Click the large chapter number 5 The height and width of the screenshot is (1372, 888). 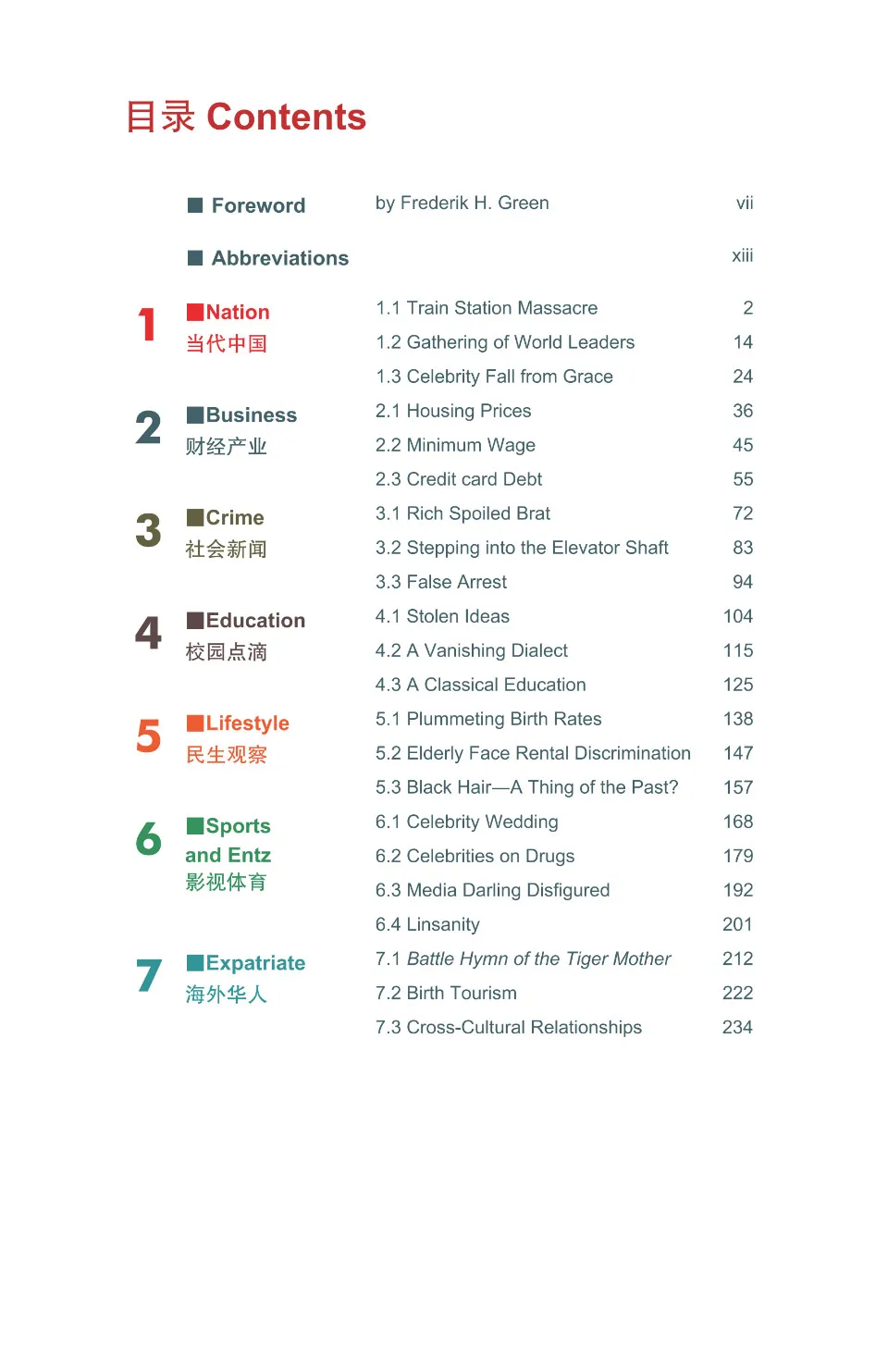148,736
